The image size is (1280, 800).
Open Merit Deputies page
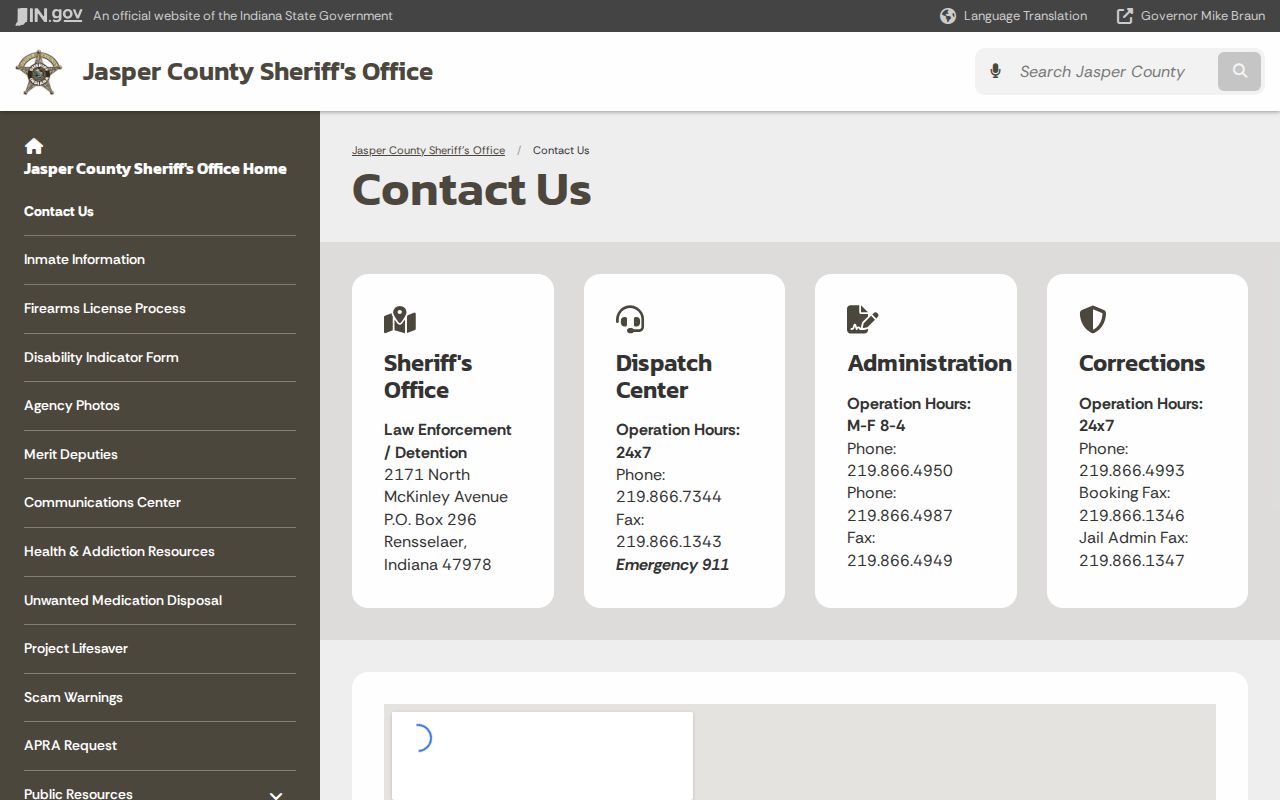(x=71, y=454)
